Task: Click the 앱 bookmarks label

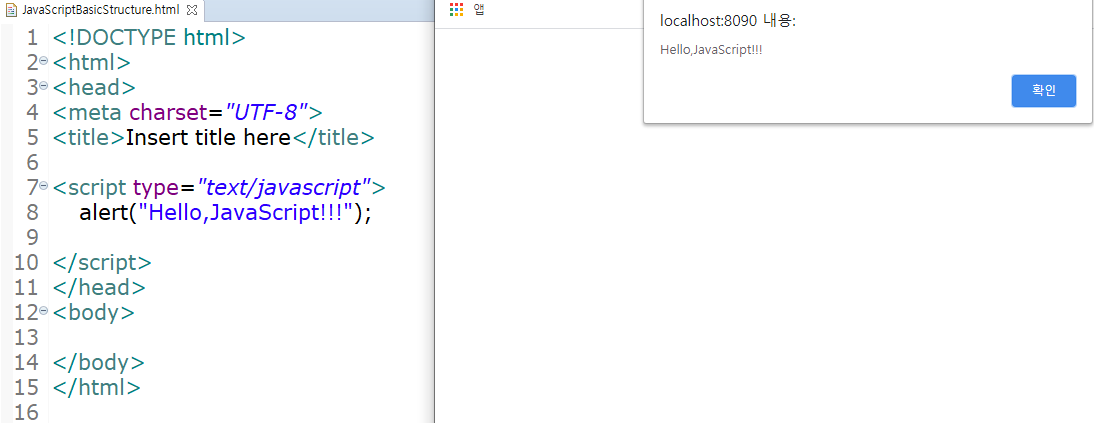Action: coord(479,10)
